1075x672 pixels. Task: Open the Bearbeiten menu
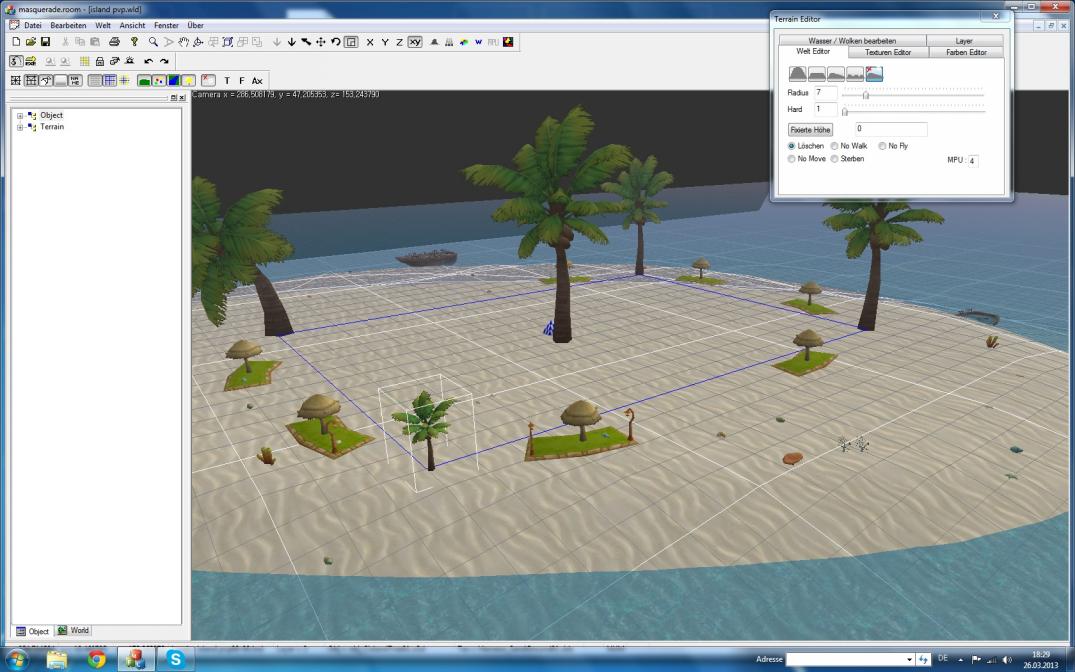pos(68,25)
